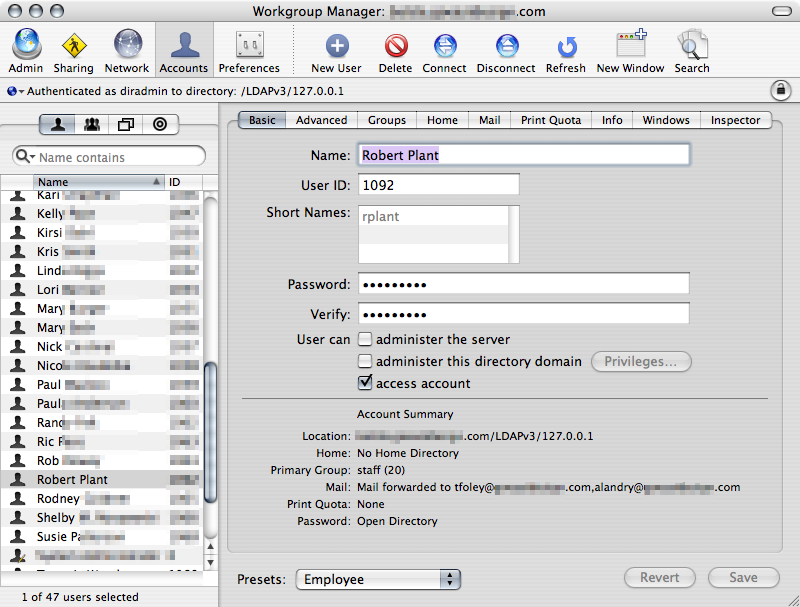Screen dimensions: 800x607
Task: Select Rodney in the user list
Action: 58,499
